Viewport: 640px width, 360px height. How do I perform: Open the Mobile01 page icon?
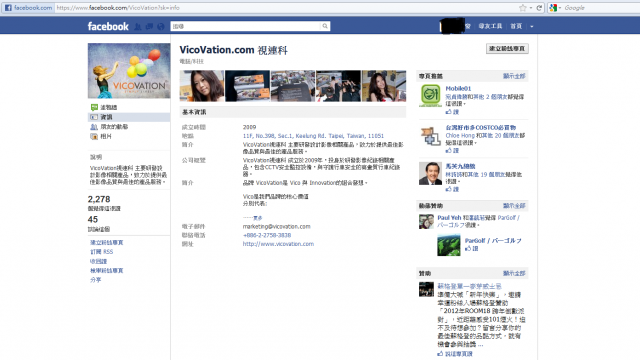click(430, 96)
